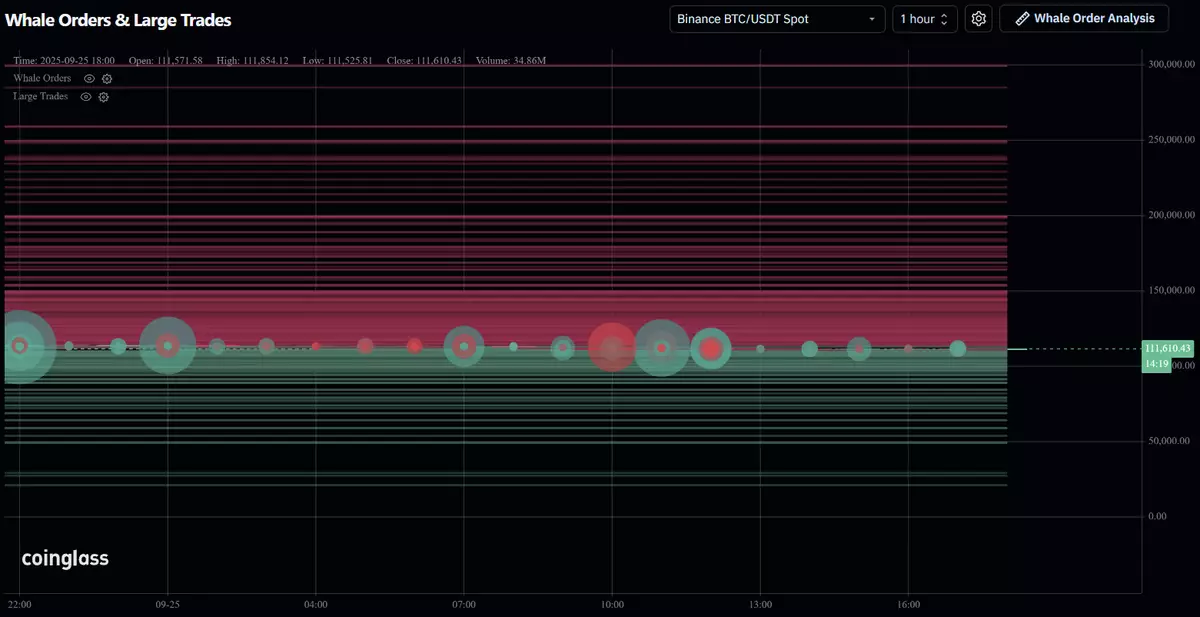Click the 07:00 time axis label

(464, 605)
